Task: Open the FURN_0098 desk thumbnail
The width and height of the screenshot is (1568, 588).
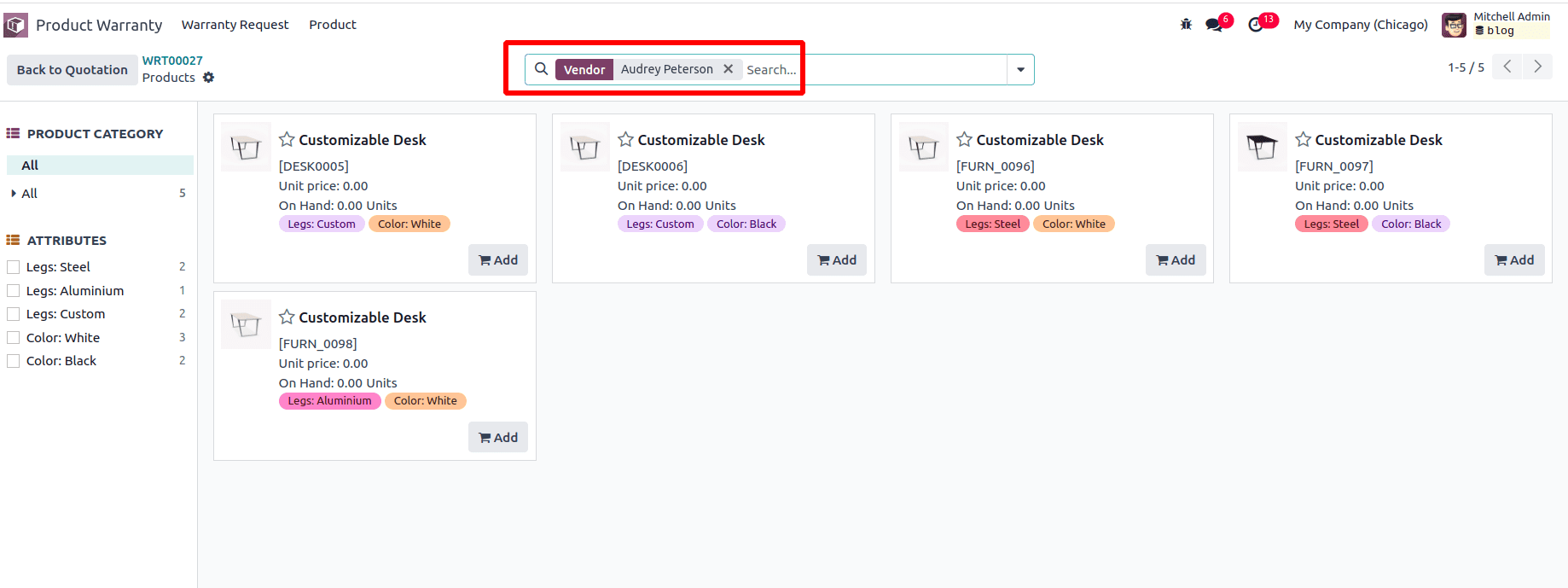Action: click(246, 324)
